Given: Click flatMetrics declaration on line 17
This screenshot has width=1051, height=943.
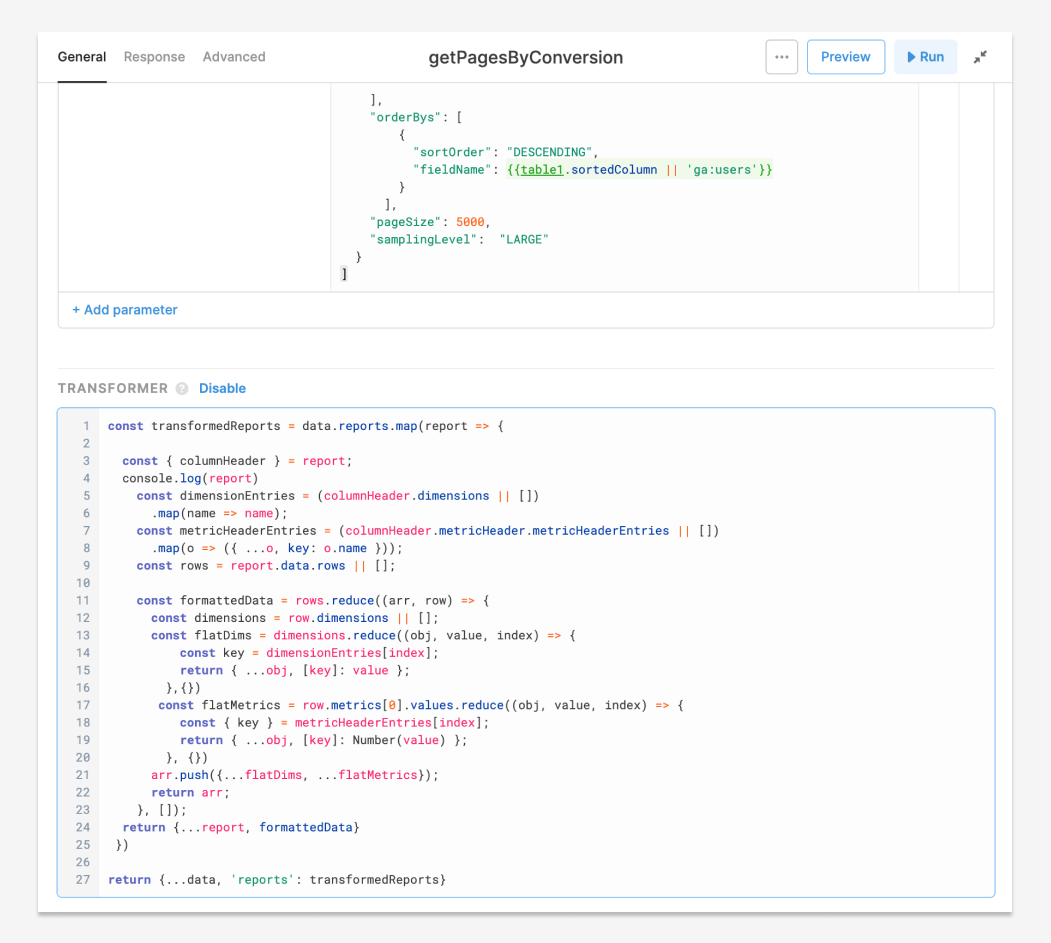Looking at the screenshot, I should pos(421,705).
